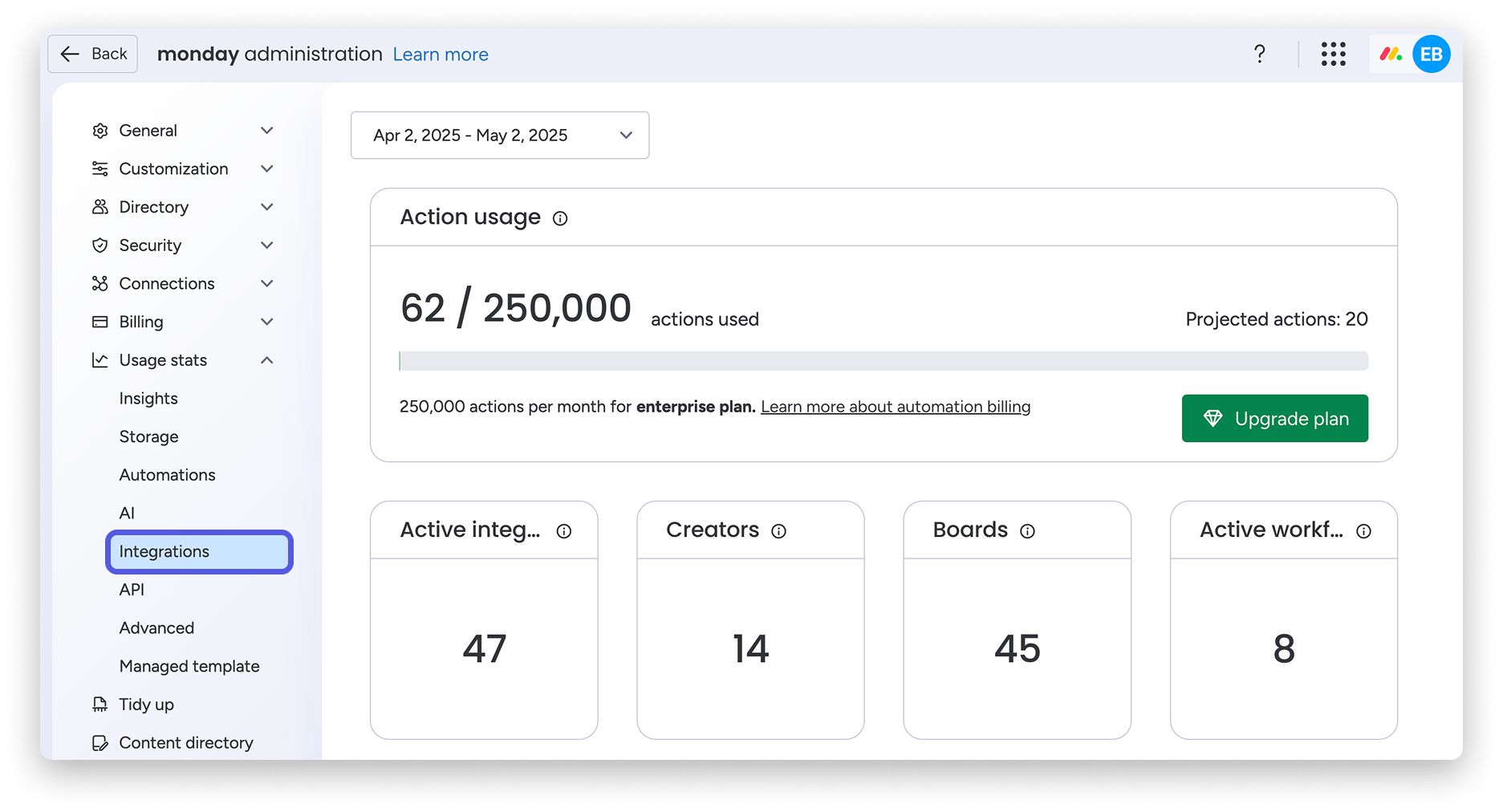Open Learn more about automation billing link
This screenshot has width=1503, height=812.
point(896,407)
